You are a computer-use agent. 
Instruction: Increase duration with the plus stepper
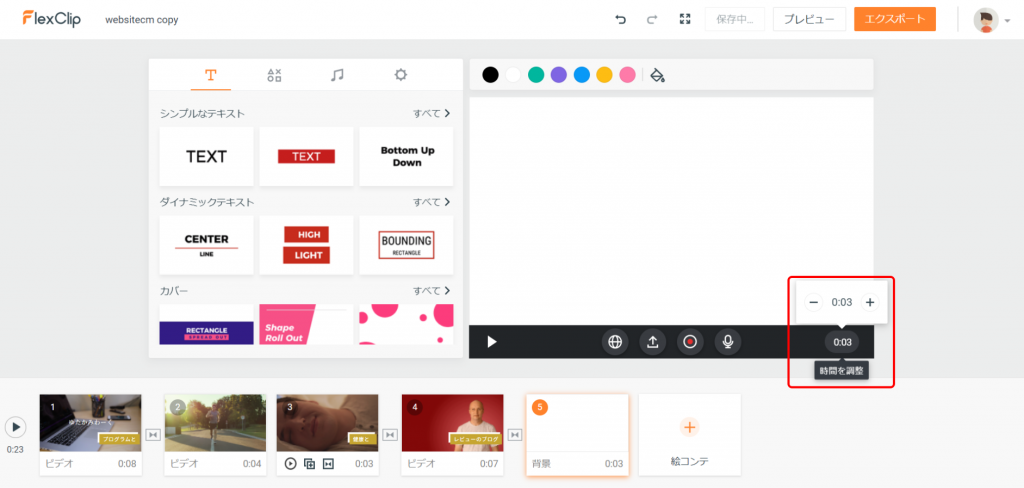pyautogui.click(x=870, y=302)
